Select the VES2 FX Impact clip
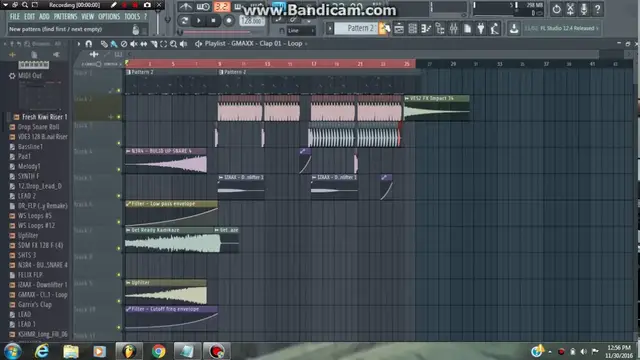The height and width of the screenshot is (360, 640). [x=436, y=108]
